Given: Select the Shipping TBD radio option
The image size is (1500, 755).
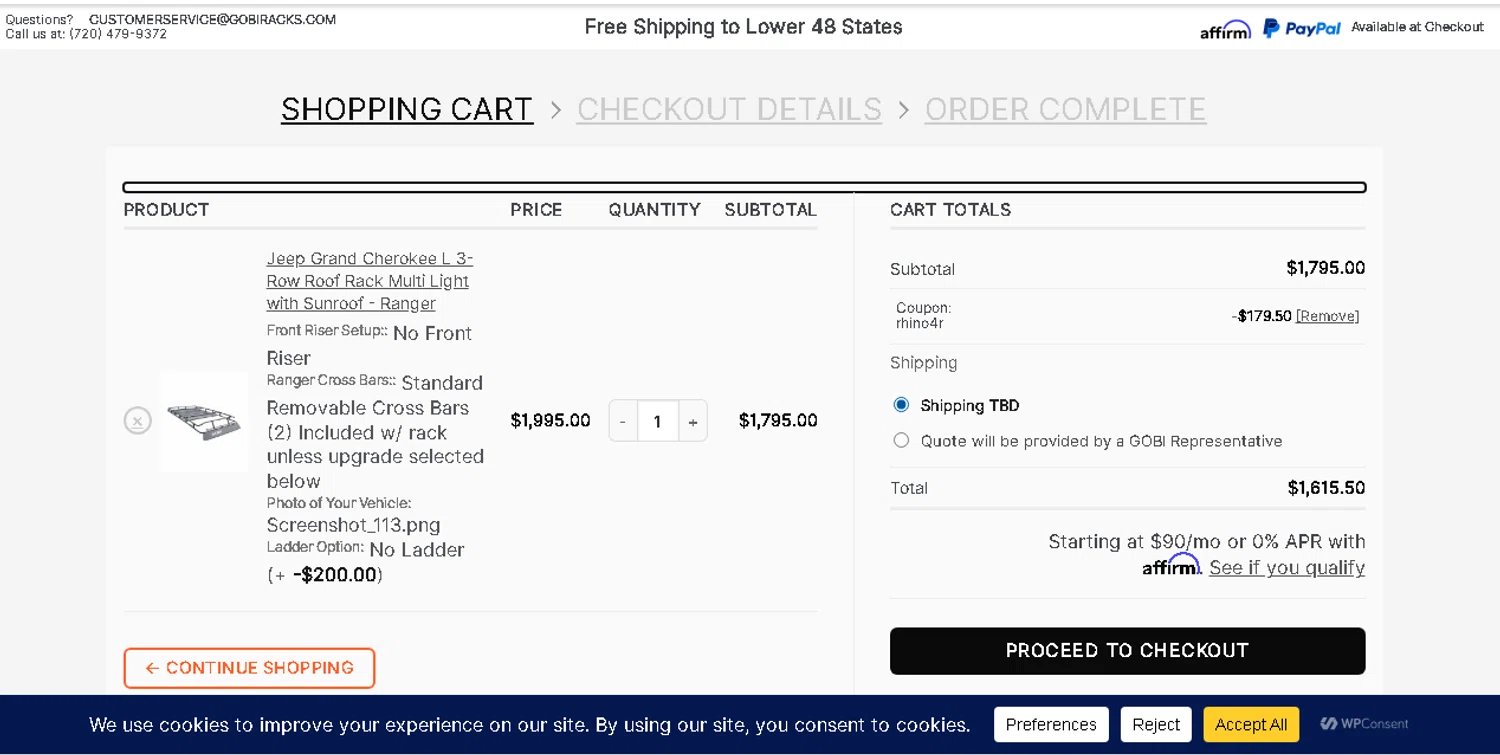Looking at the screenshot, I should [901, 405].
